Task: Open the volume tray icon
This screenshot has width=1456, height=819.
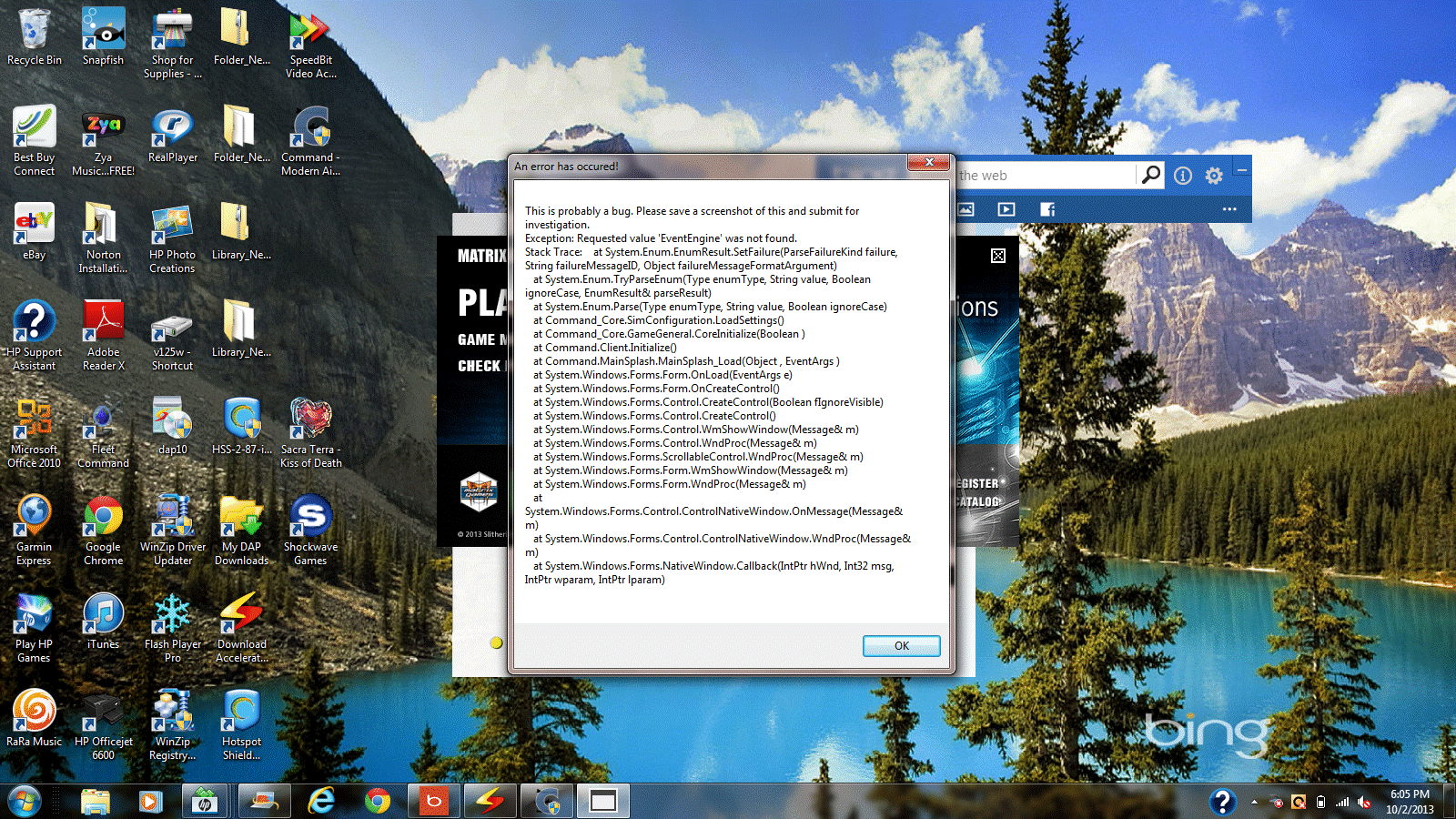Action: [x=1364, y=802]
